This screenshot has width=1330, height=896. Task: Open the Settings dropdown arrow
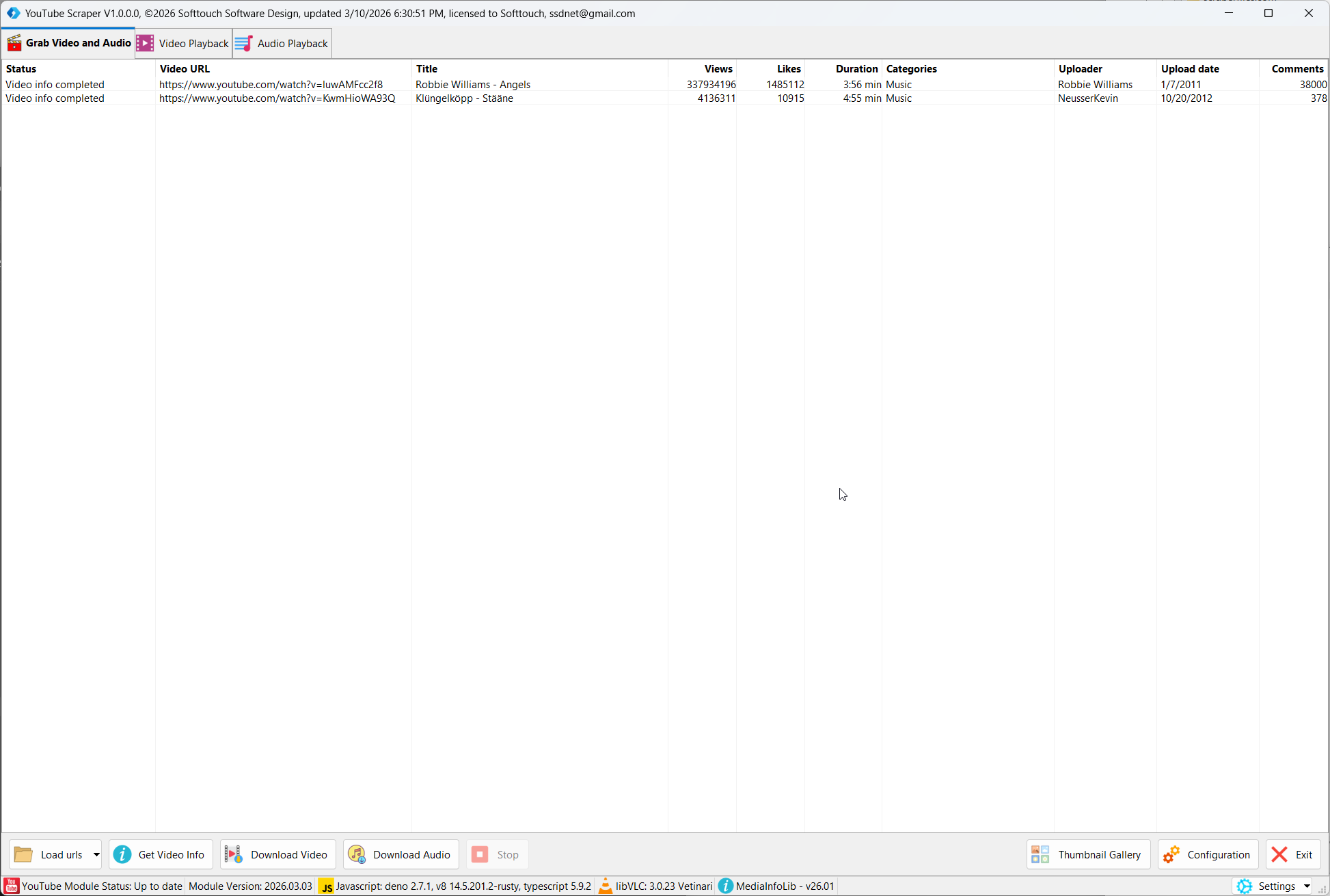point(1307,886)
